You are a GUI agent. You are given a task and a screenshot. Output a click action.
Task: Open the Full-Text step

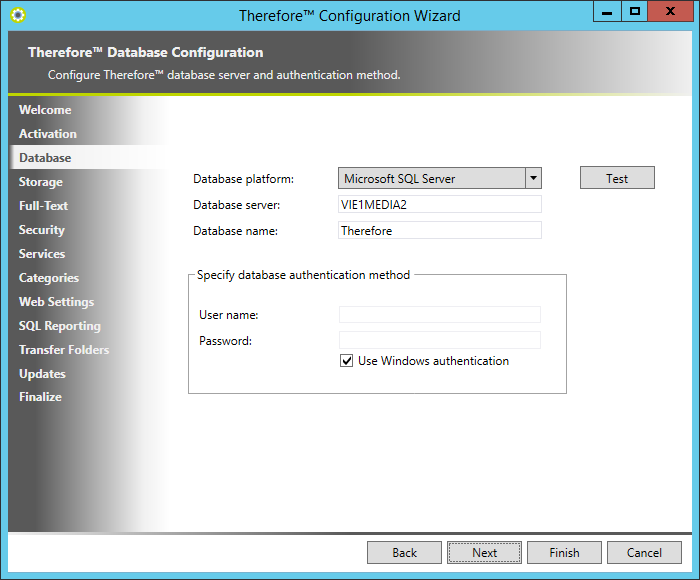(x=43, y=206)
